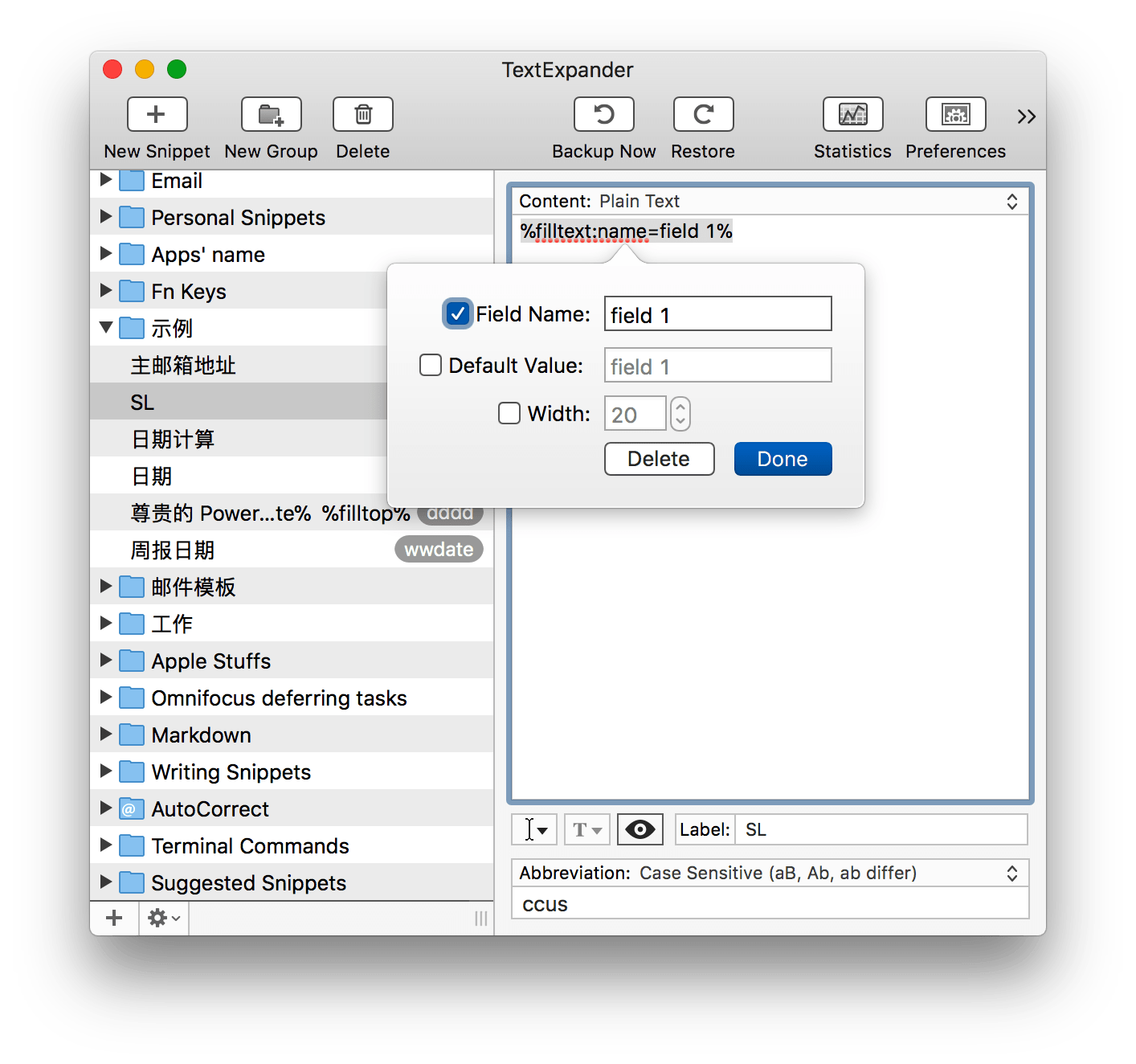Open Preferences from the toolbar
The image size is (1136, 1064).
tap(955, 114)
